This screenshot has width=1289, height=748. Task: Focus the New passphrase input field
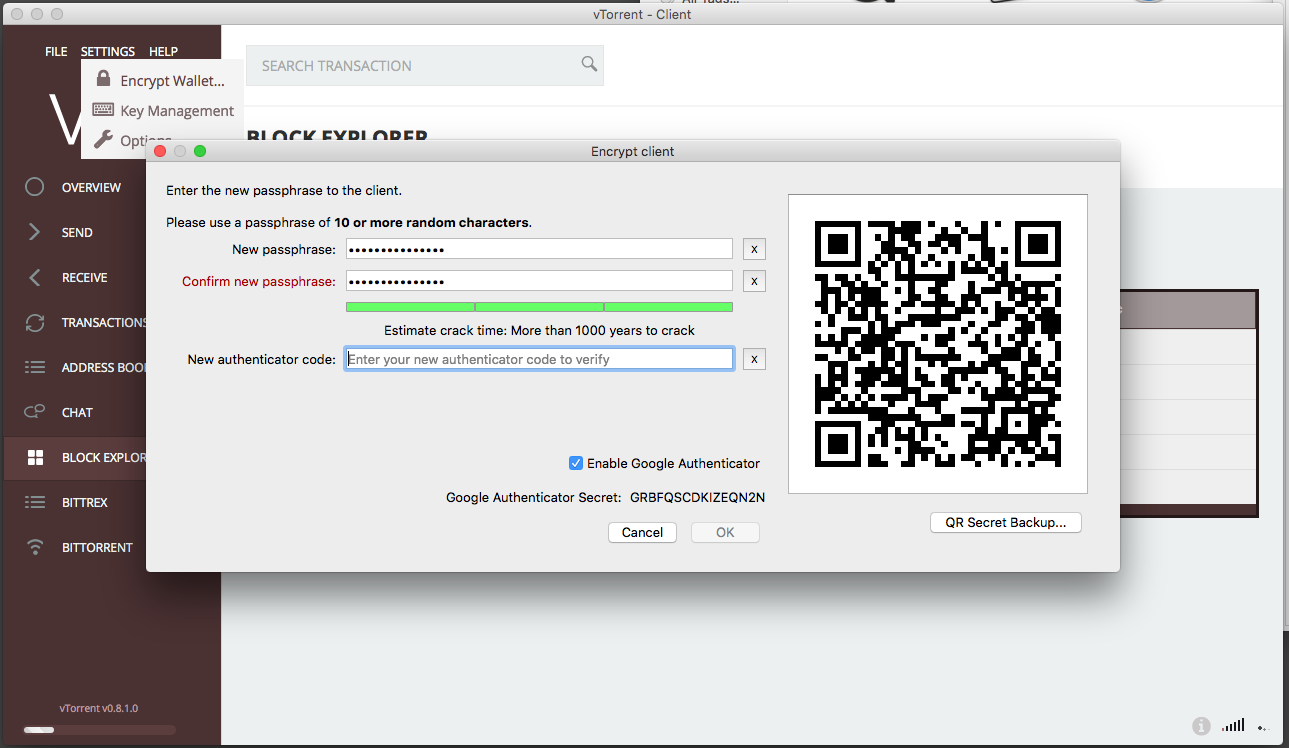[x=539, y=250]
